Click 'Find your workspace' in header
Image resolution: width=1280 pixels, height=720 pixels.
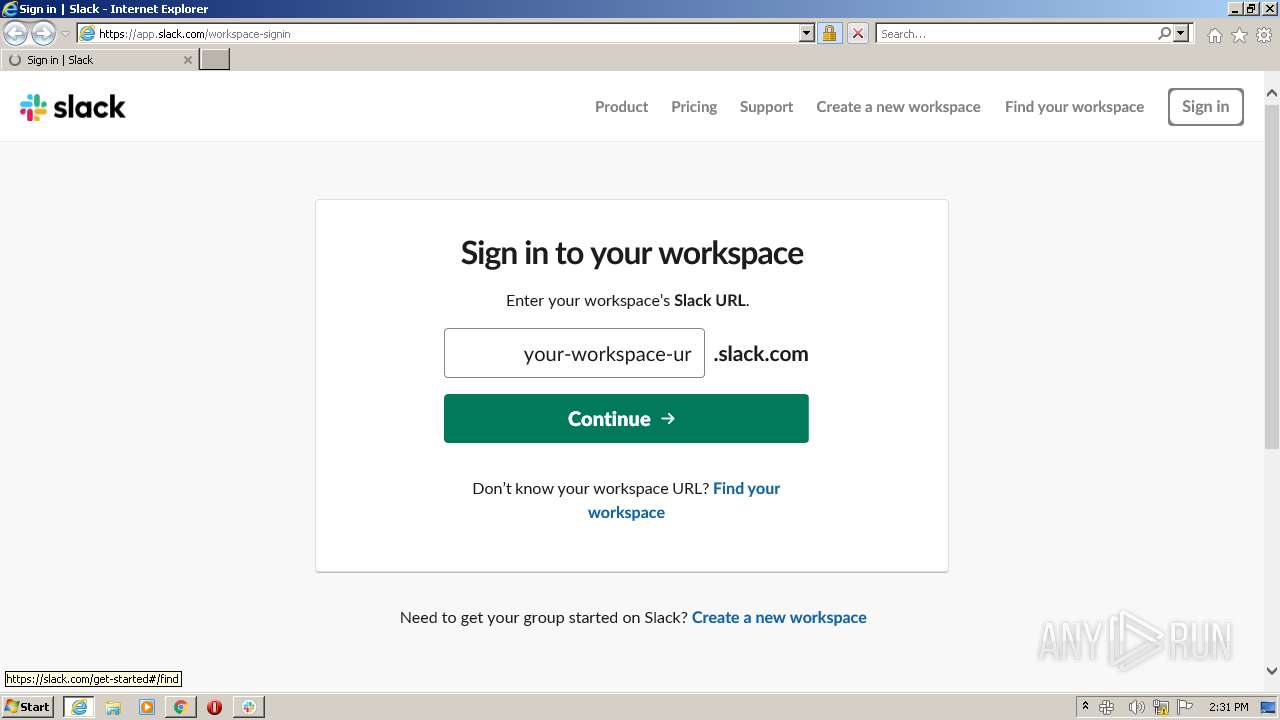[1074, 107]
